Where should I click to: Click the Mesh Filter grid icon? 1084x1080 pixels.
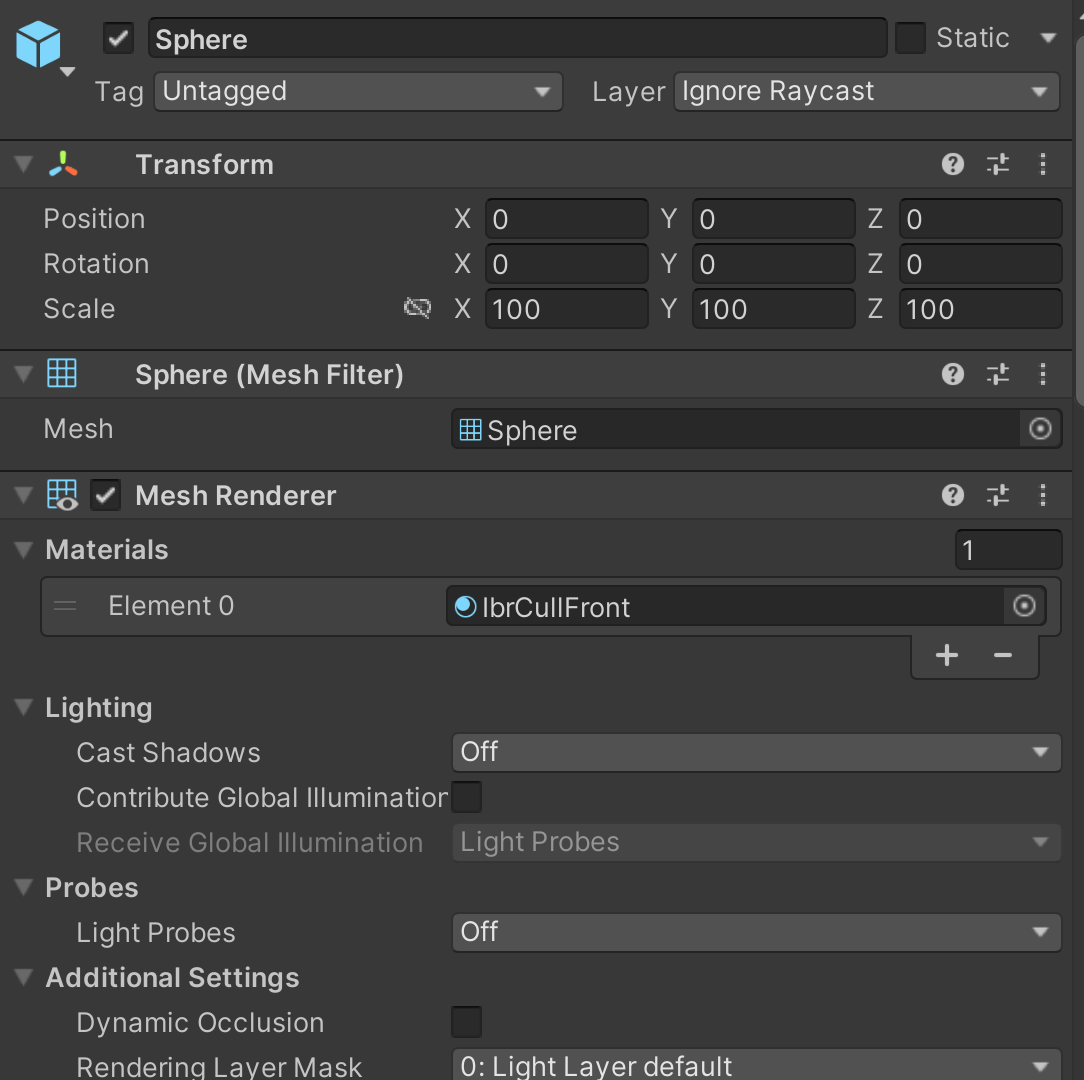62,373
